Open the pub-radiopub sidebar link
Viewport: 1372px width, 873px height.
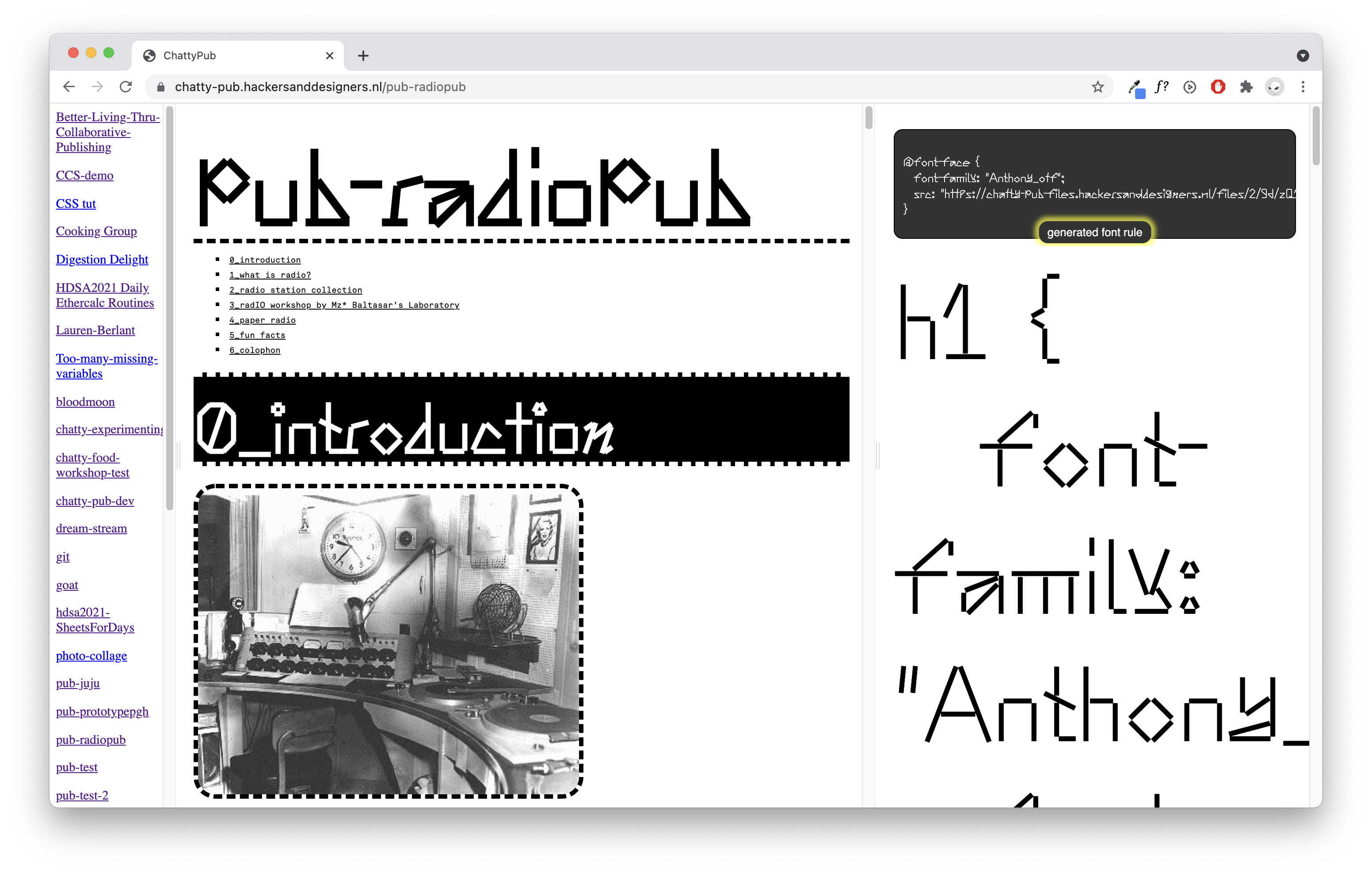point(91,739)
